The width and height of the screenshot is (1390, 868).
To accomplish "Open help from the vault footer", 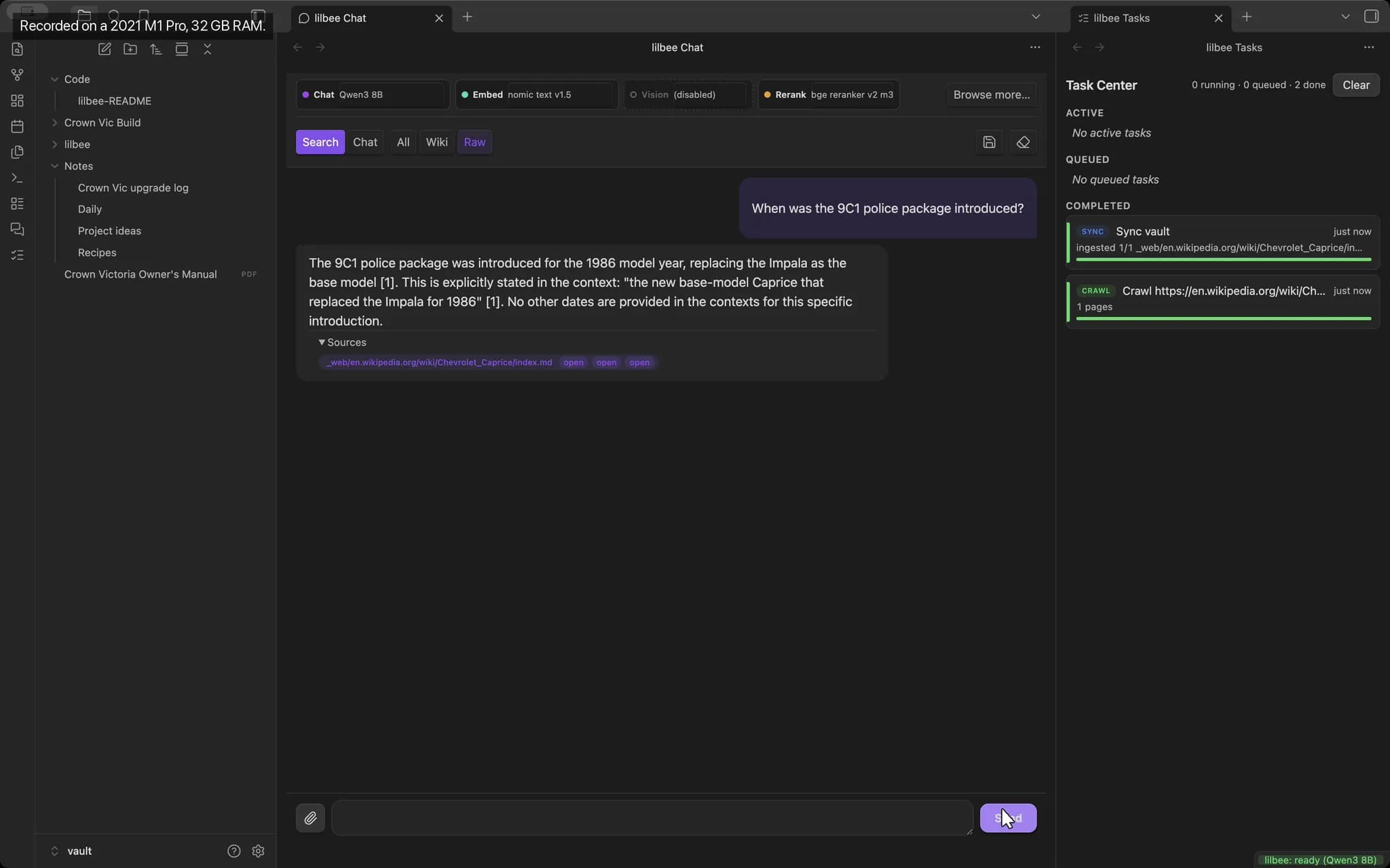I will pyautogui.click(x=233, y=851).
